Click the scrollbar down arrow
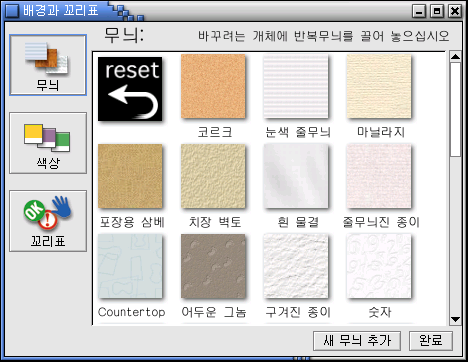The width and height of the screenshot is (468, 362). (455, 319)
